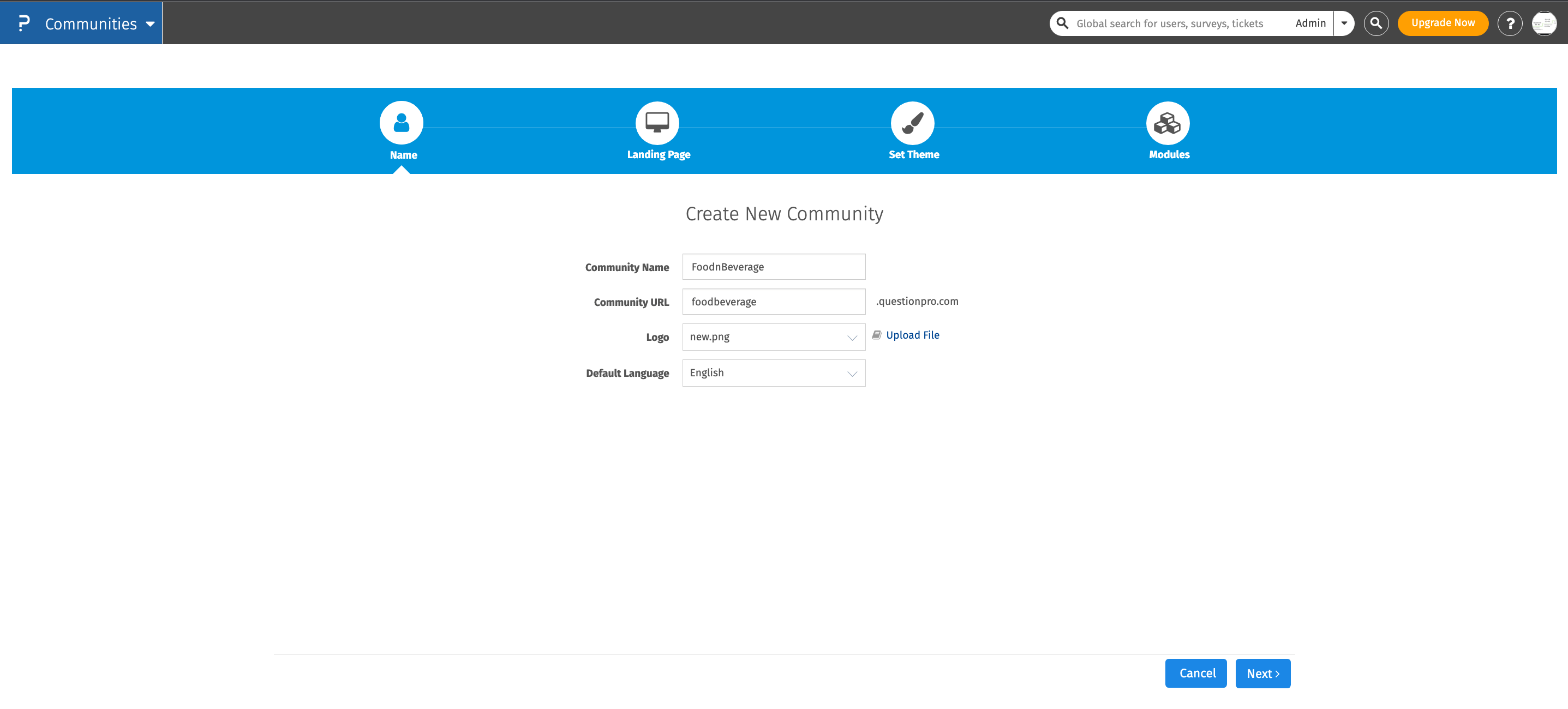The width and height of the screenshot is (1568, 709).
Task: Open the user profile avatar icon
Action: 1544,22
